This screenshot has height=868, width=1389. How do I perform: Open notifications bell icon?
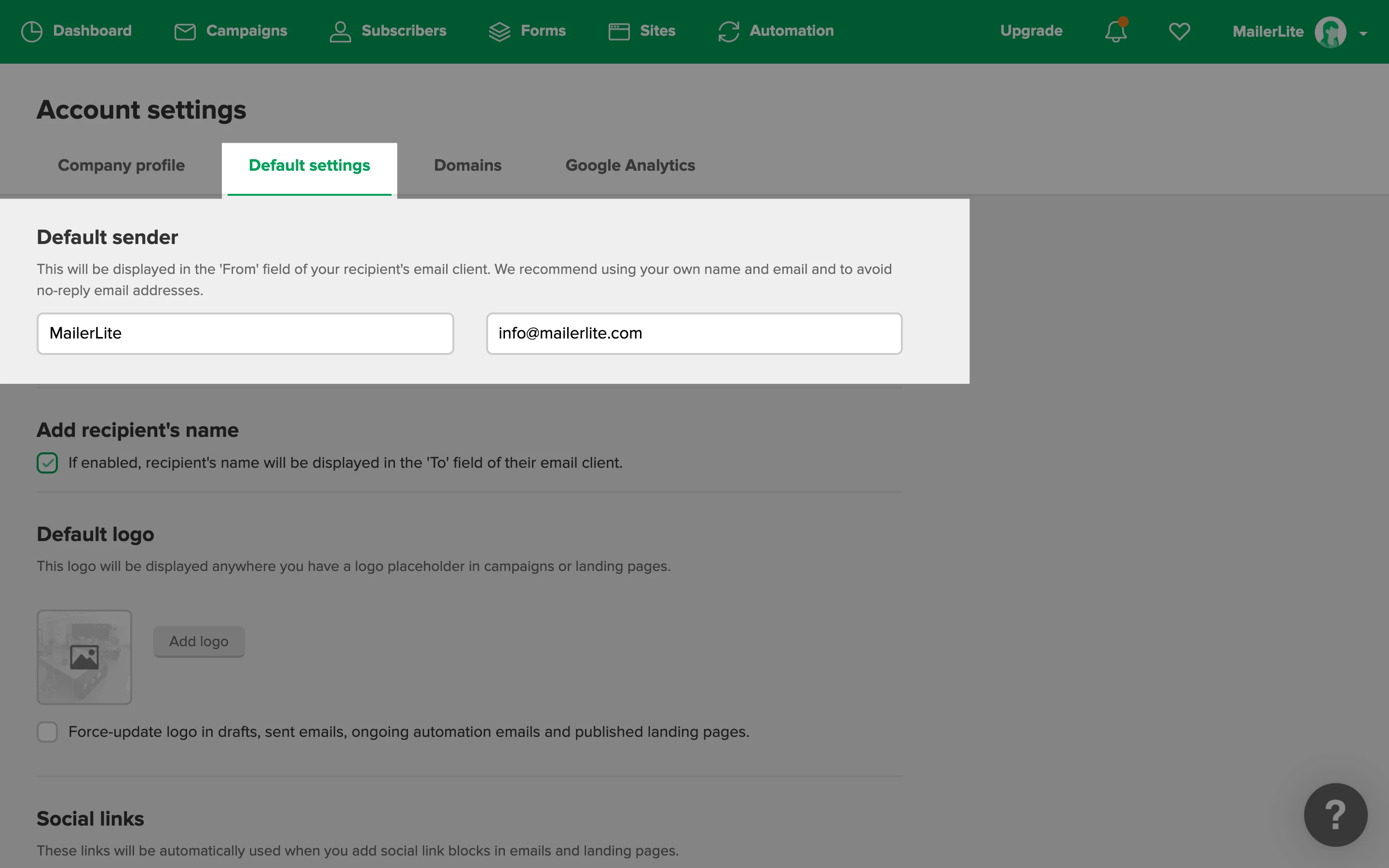[x=1115, y=31]
